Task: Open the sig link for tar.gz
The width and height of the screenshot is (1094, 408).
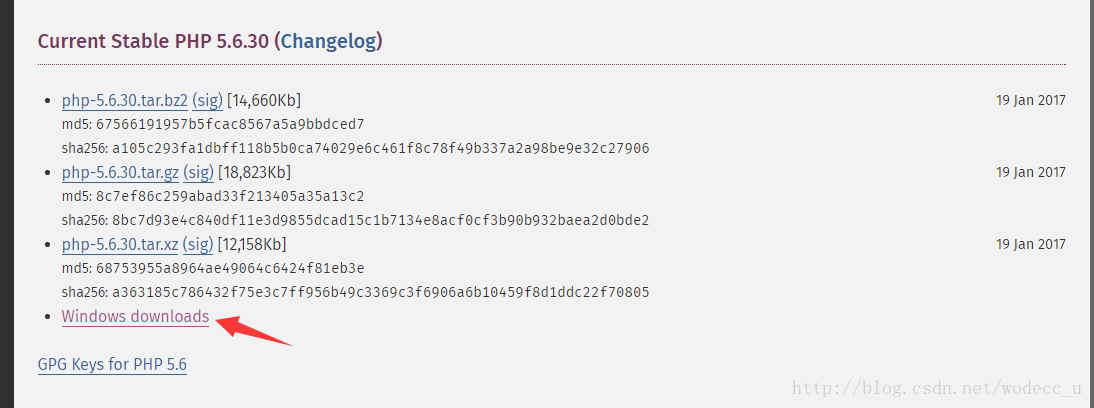Action: (200, 172)
